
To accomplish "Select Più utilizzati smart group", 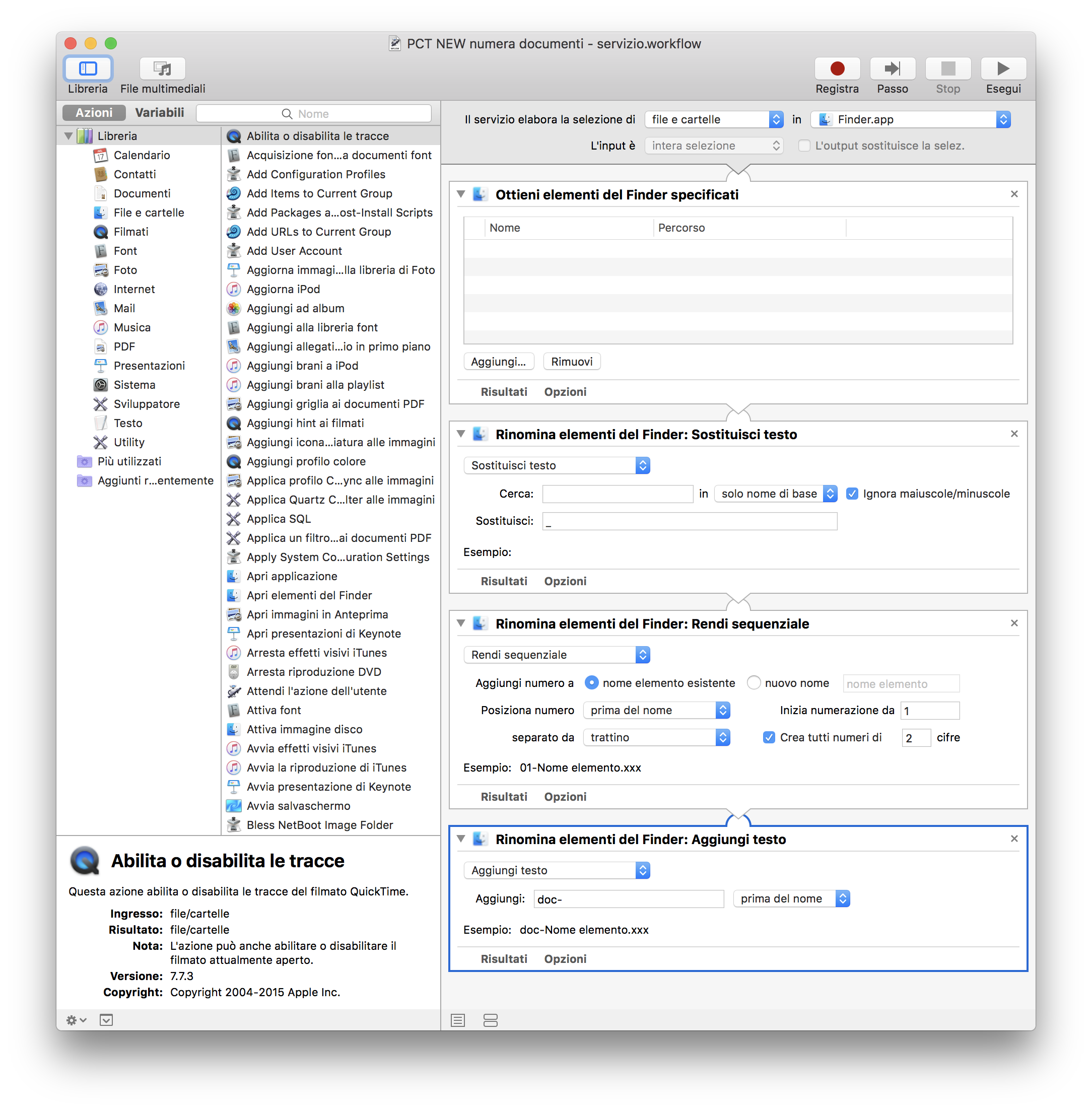I will click(x=129, y=462).
